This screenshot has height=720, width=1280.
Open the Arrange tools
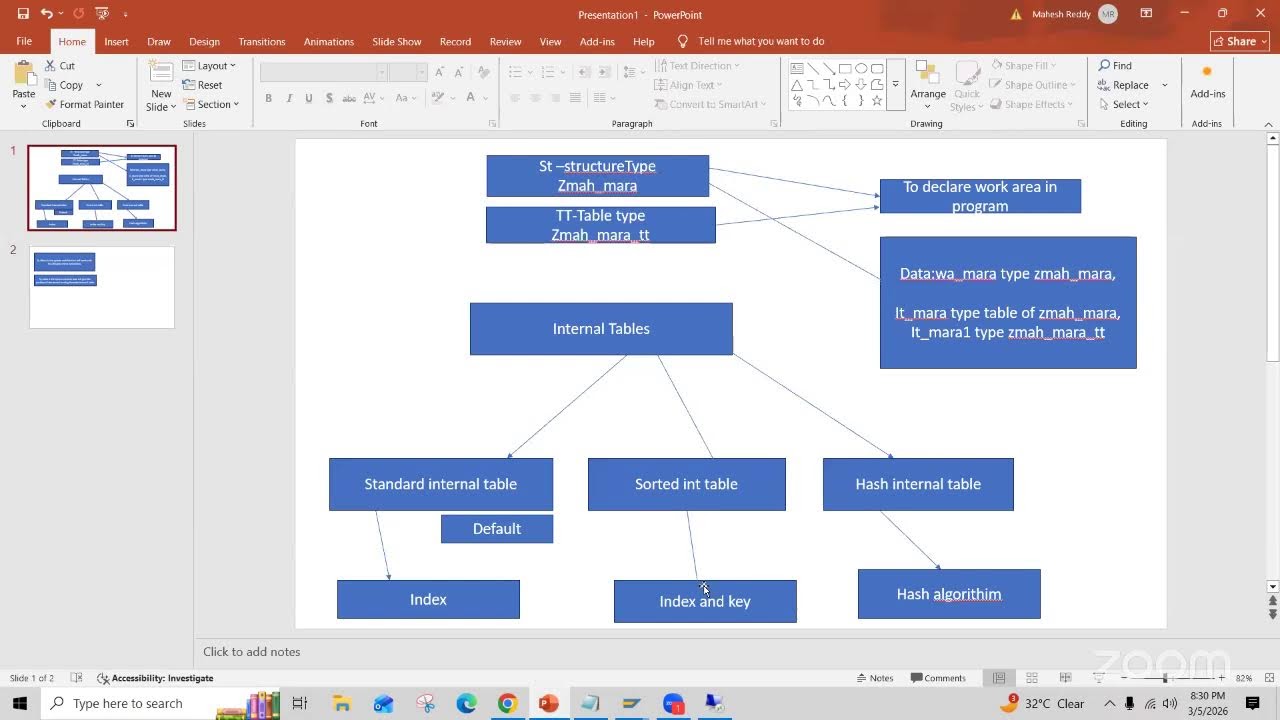[x=927, y=83]
